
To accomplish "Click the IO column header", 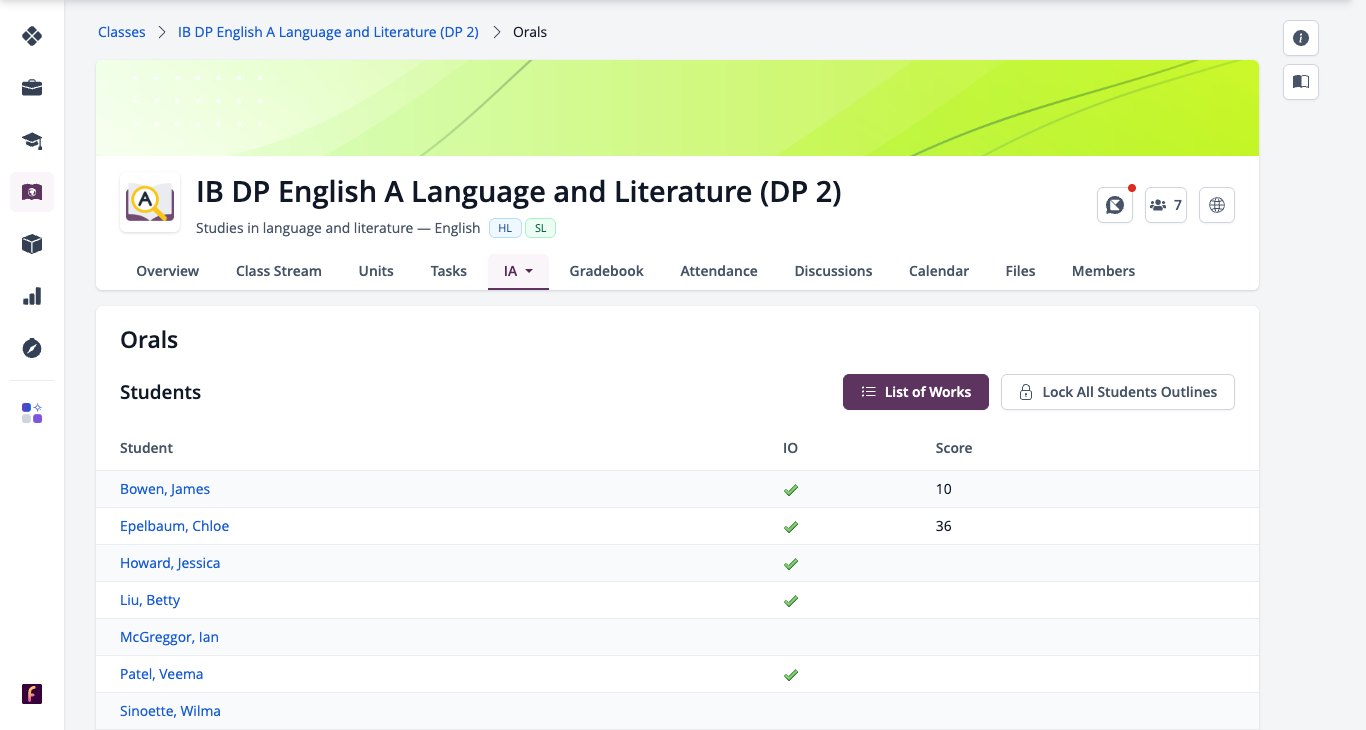I will click(x=790, y=448).
